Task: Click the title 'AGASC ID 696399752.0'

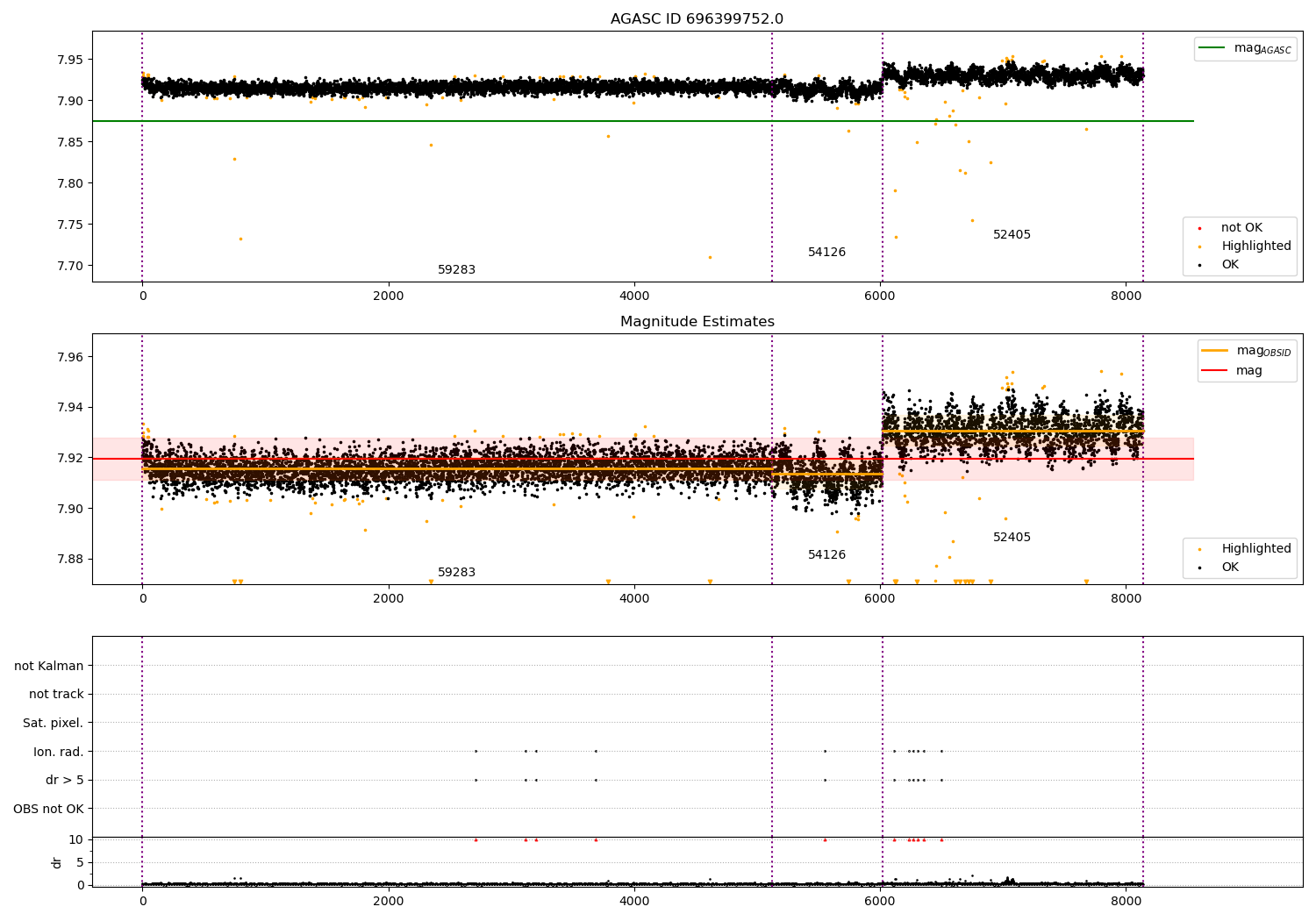Action: [697, 19]
